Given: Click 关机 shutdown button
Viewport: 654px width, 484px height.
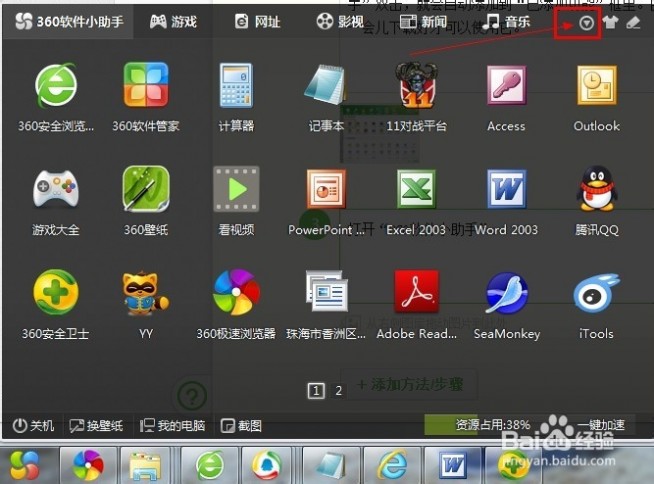Looking at the screenshot, I should click(x=33, y=426).
